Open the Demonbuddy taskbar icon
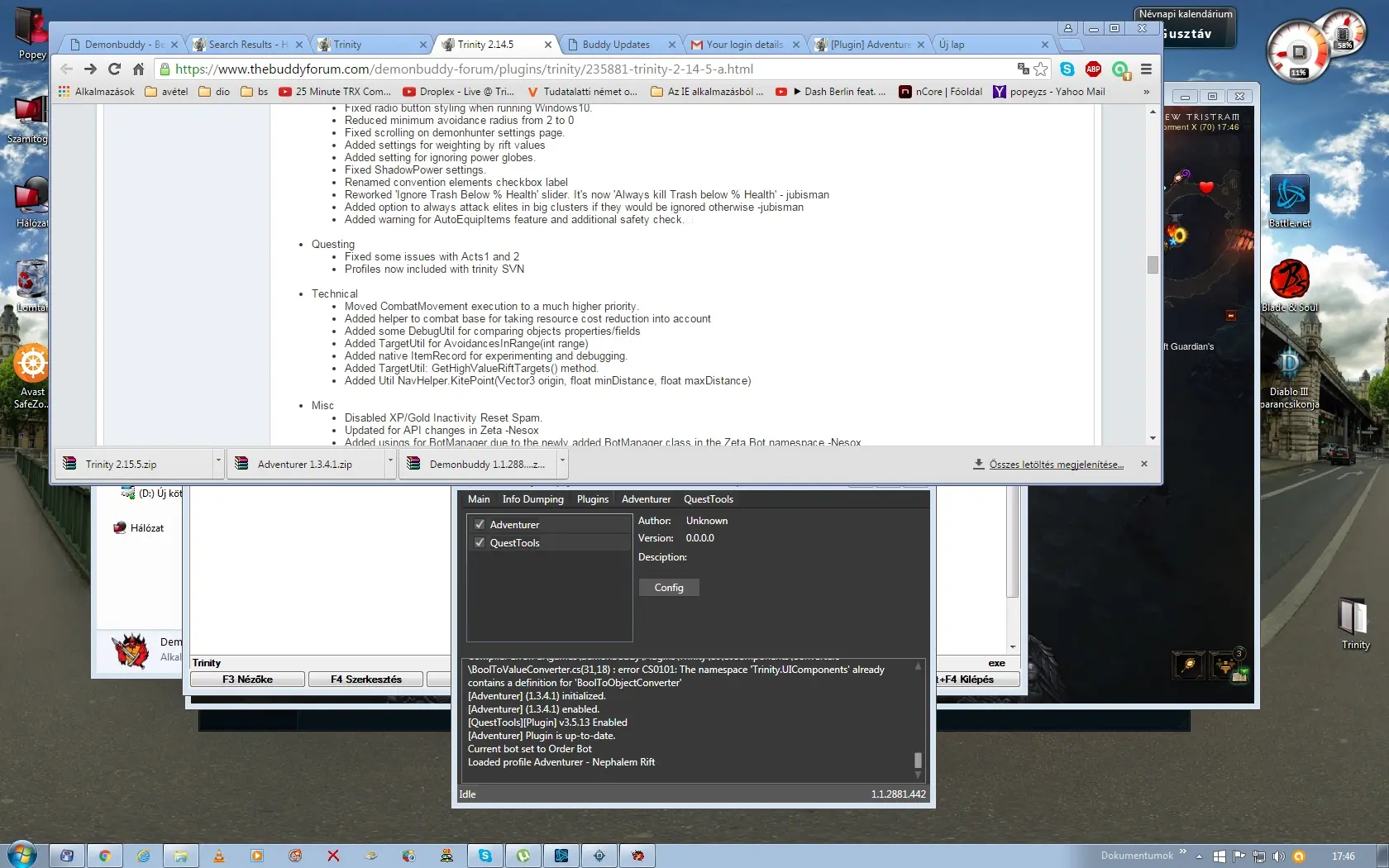Screen dimensions: 1389x868 click(637, 856)
